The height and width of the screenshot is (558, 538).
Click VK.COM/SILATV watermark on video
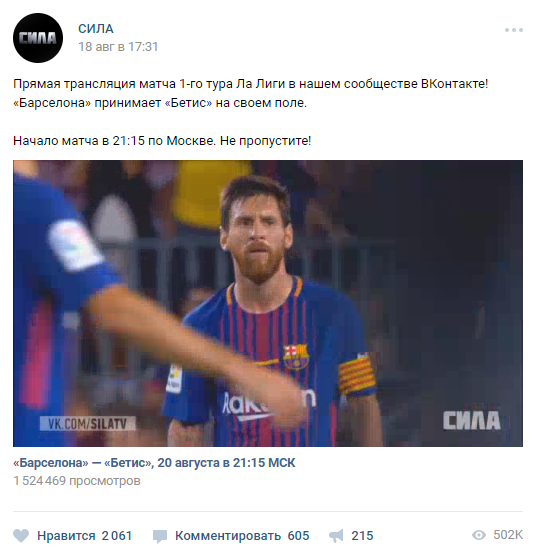[x=88, y=423]
